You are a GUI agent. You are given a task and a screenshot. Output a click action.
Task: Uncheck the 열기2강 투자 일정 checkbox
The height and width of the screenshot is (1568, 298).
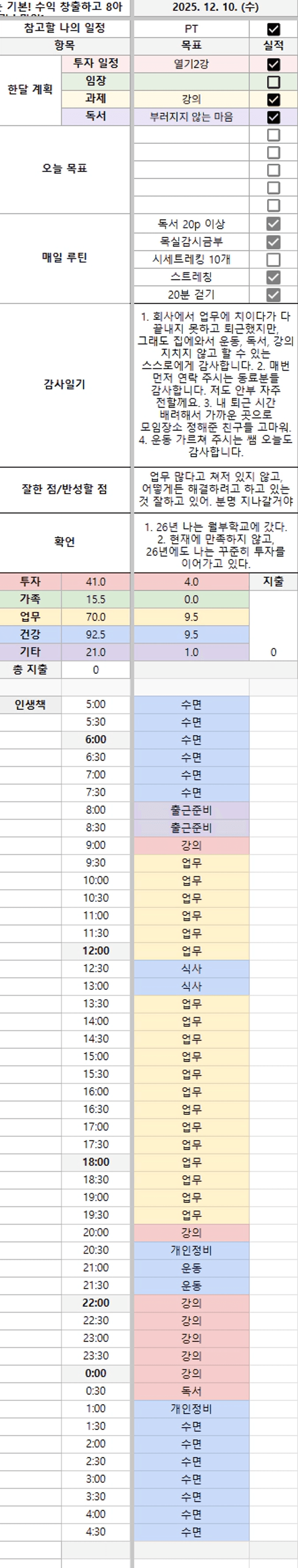273,64
